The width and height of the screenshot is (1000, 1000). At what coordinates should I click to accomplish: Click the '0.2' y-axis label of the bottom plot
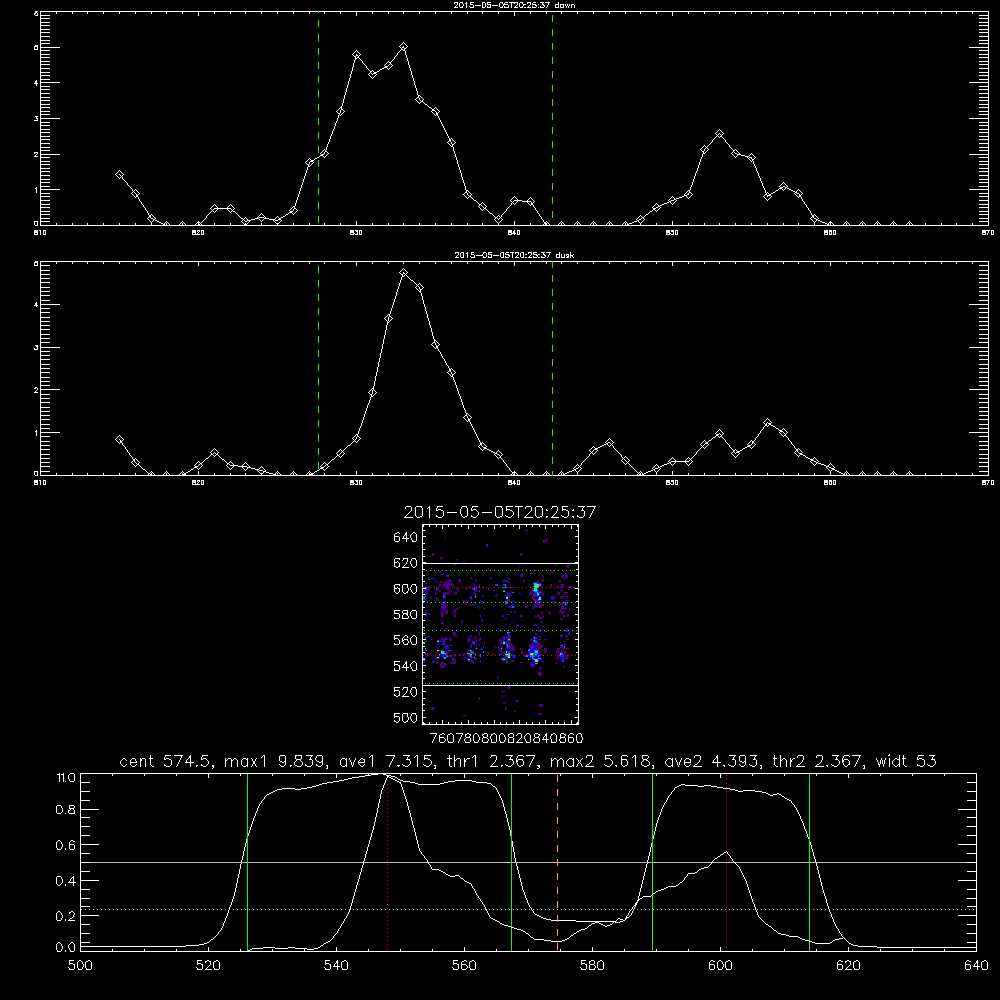66,916
